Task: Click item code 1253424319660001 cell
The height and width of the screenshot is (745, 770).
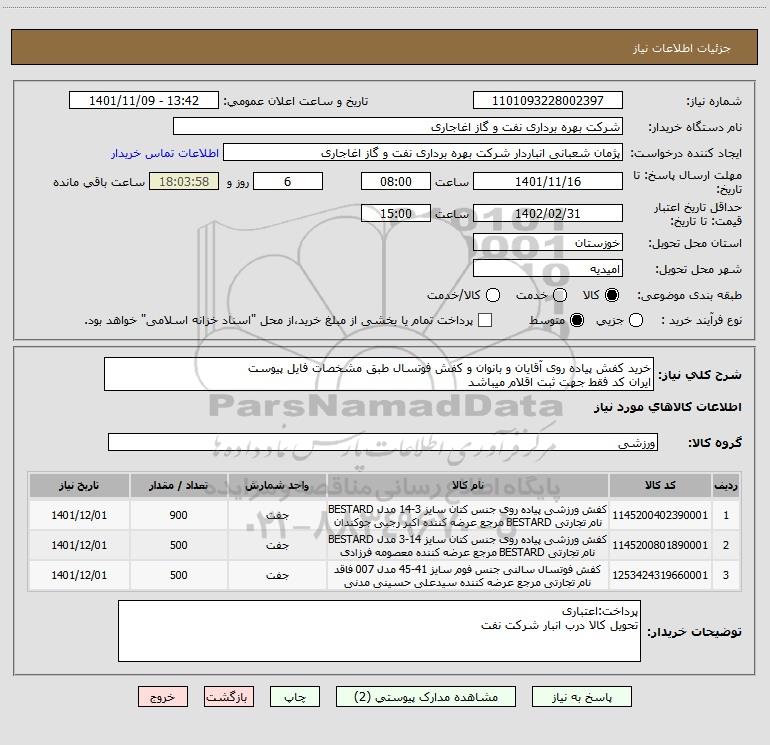Action: pyautogui.click(x=660, y=575)
